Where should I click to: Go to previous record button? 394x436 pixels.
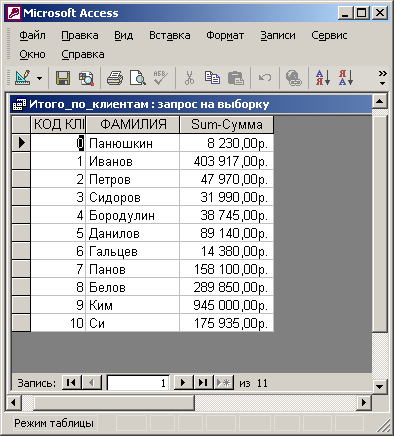point(92,383)
